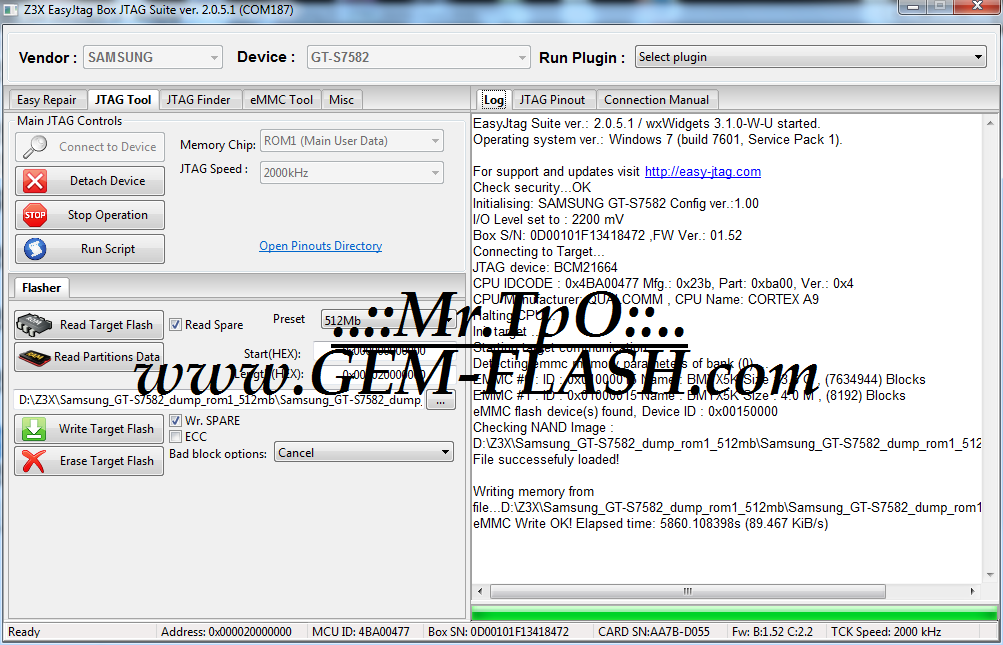Viewport: 1003px width, 645px height.
Task: Click the "File successefuly loaded!" log line
Action: [546, 459]
